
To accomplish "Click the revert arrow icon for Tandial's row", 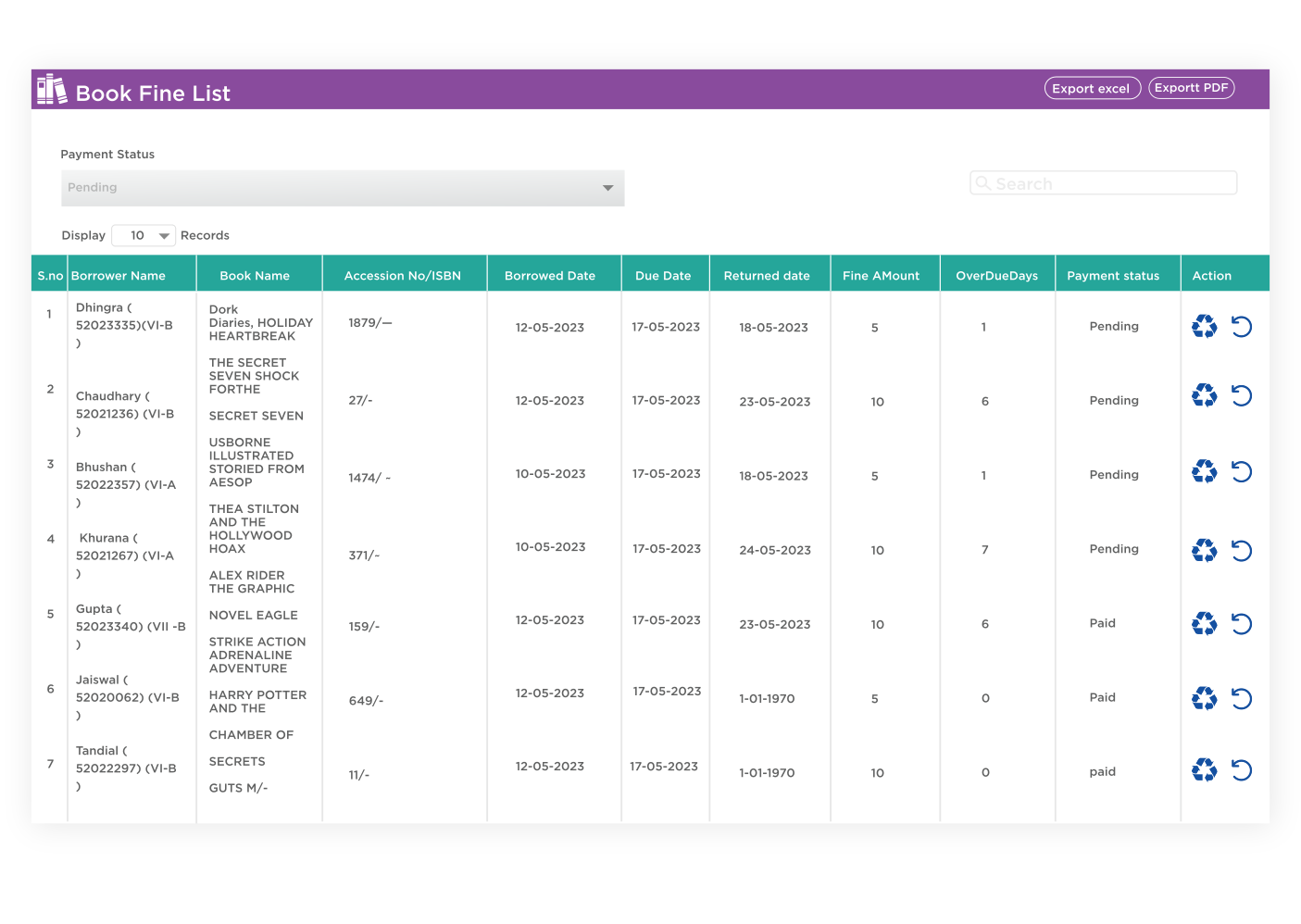I will tap(1242, 770).
